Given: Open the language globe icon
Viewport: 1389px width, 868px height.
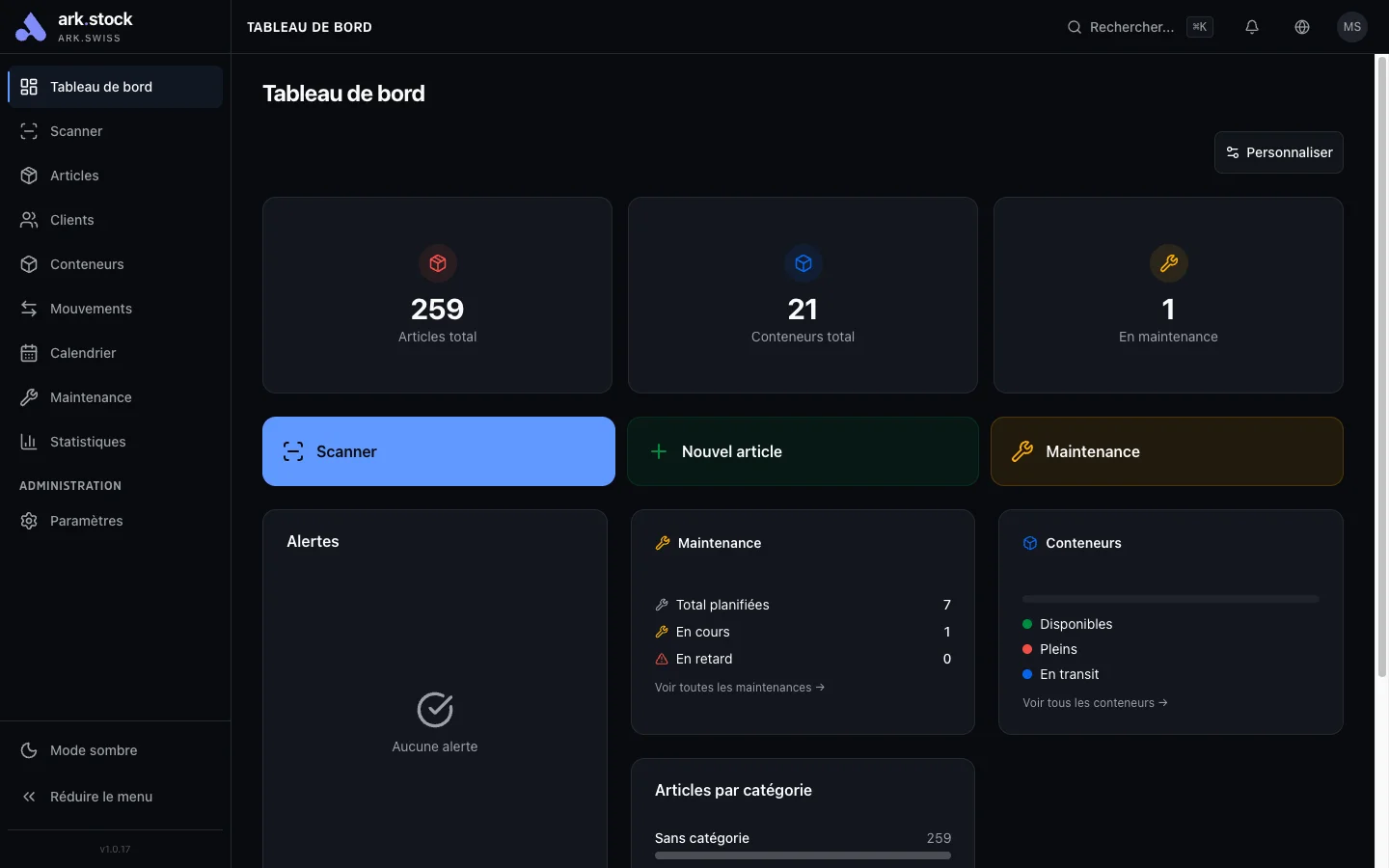Looking at the screenshot, I should (x=1302, y=27).
